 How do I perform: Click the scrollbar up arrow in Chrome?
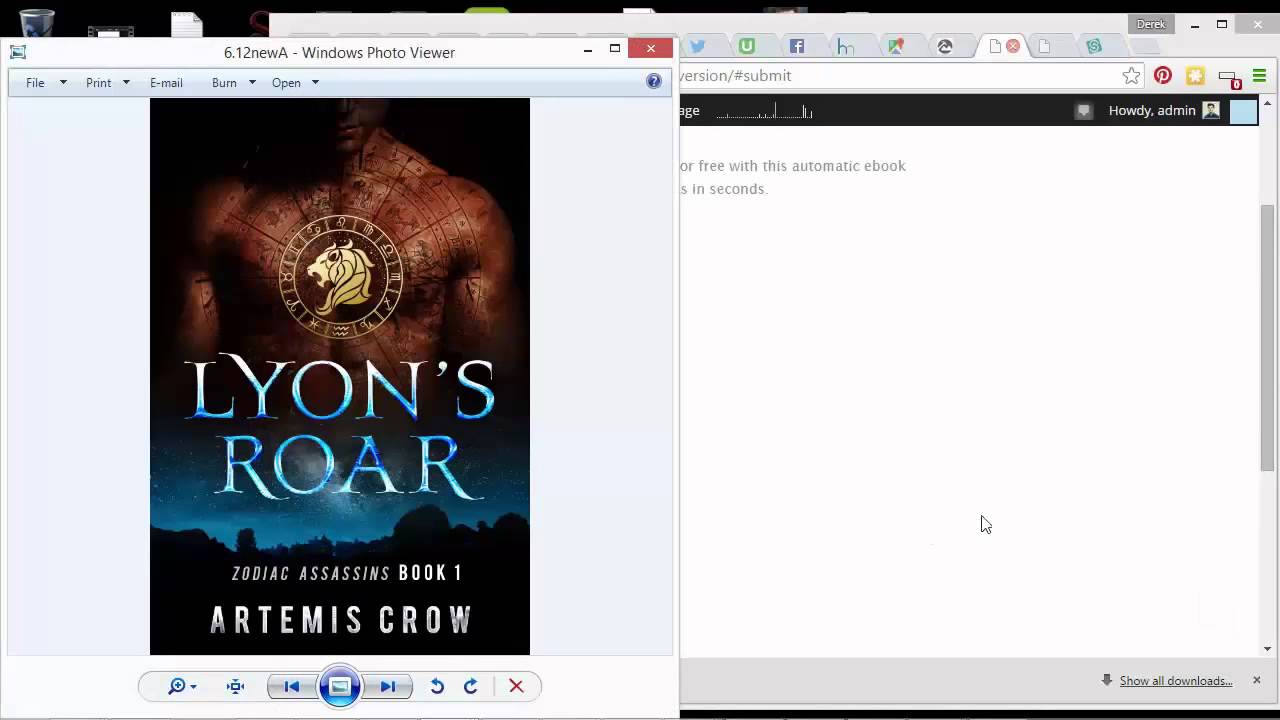(x=1268, y=103)
